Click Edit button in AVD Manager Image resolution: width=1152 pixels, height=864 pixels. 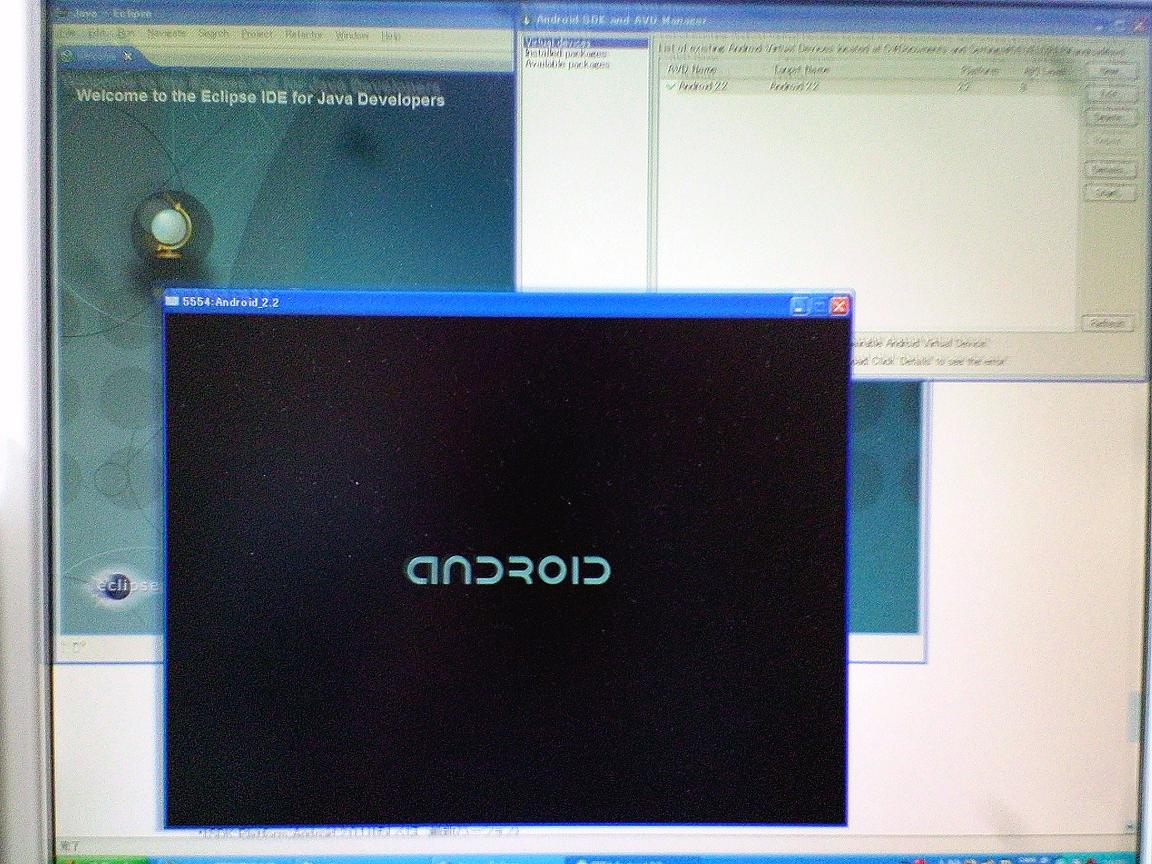tap(1110, 94)
